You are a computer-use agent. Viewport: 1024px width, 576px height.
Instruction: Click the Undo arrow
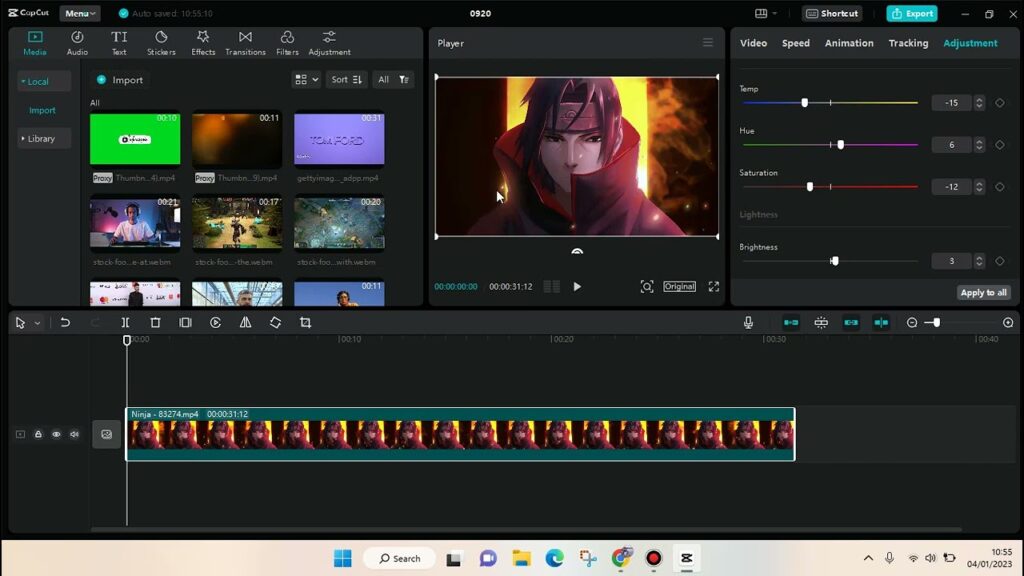coord(65,323)
